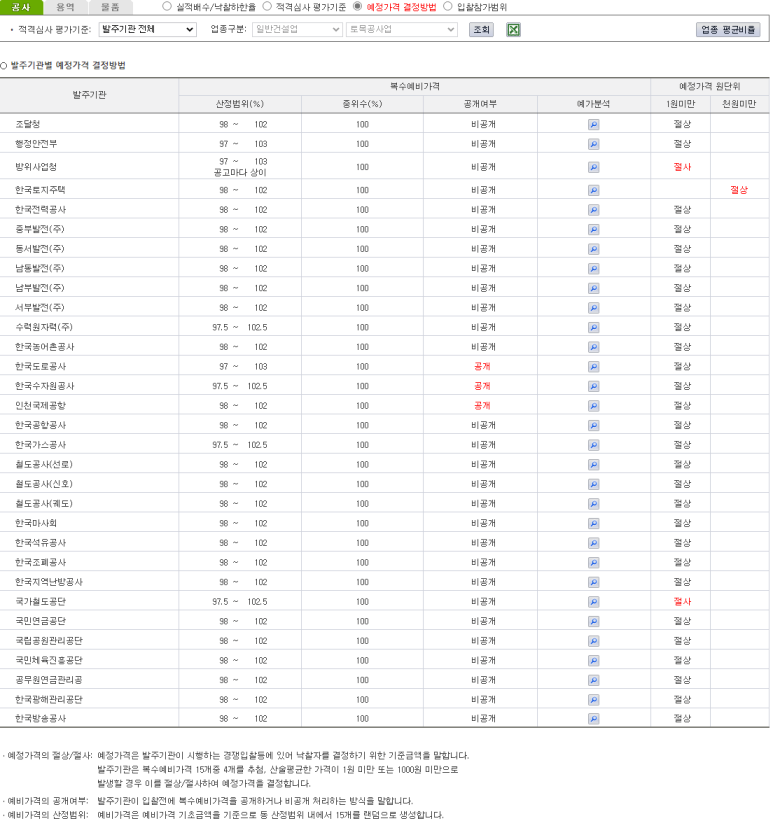This screenshot has height=828, width=773.
Task: Open 예가분석 magnifier for 국립공원관리공단 row
Action: (593, 641)
